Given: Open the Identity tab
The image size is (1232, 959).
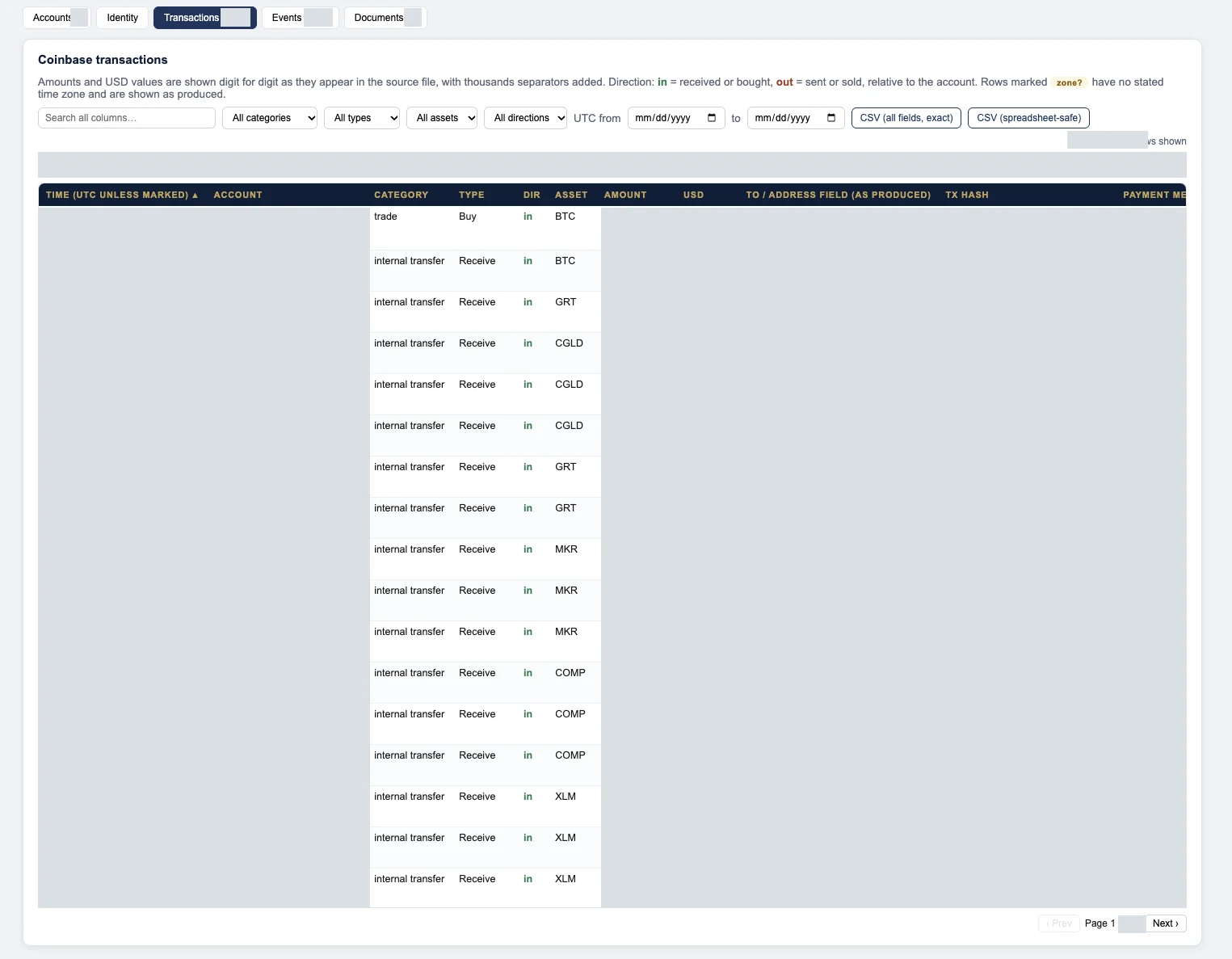Looking at the screenshot, I should point(123,18).
